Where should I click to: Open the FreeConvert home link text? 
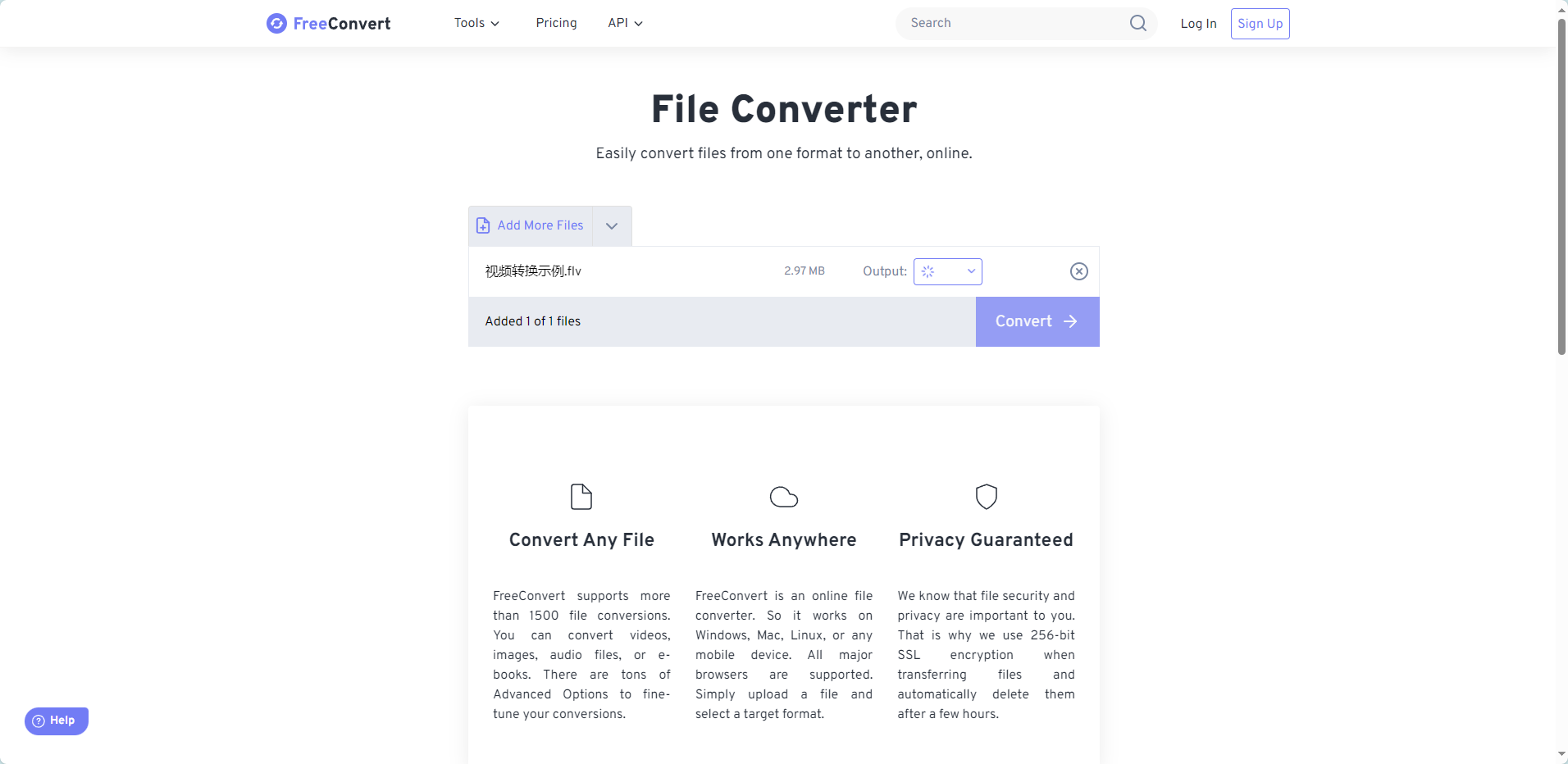click(342, 24)
